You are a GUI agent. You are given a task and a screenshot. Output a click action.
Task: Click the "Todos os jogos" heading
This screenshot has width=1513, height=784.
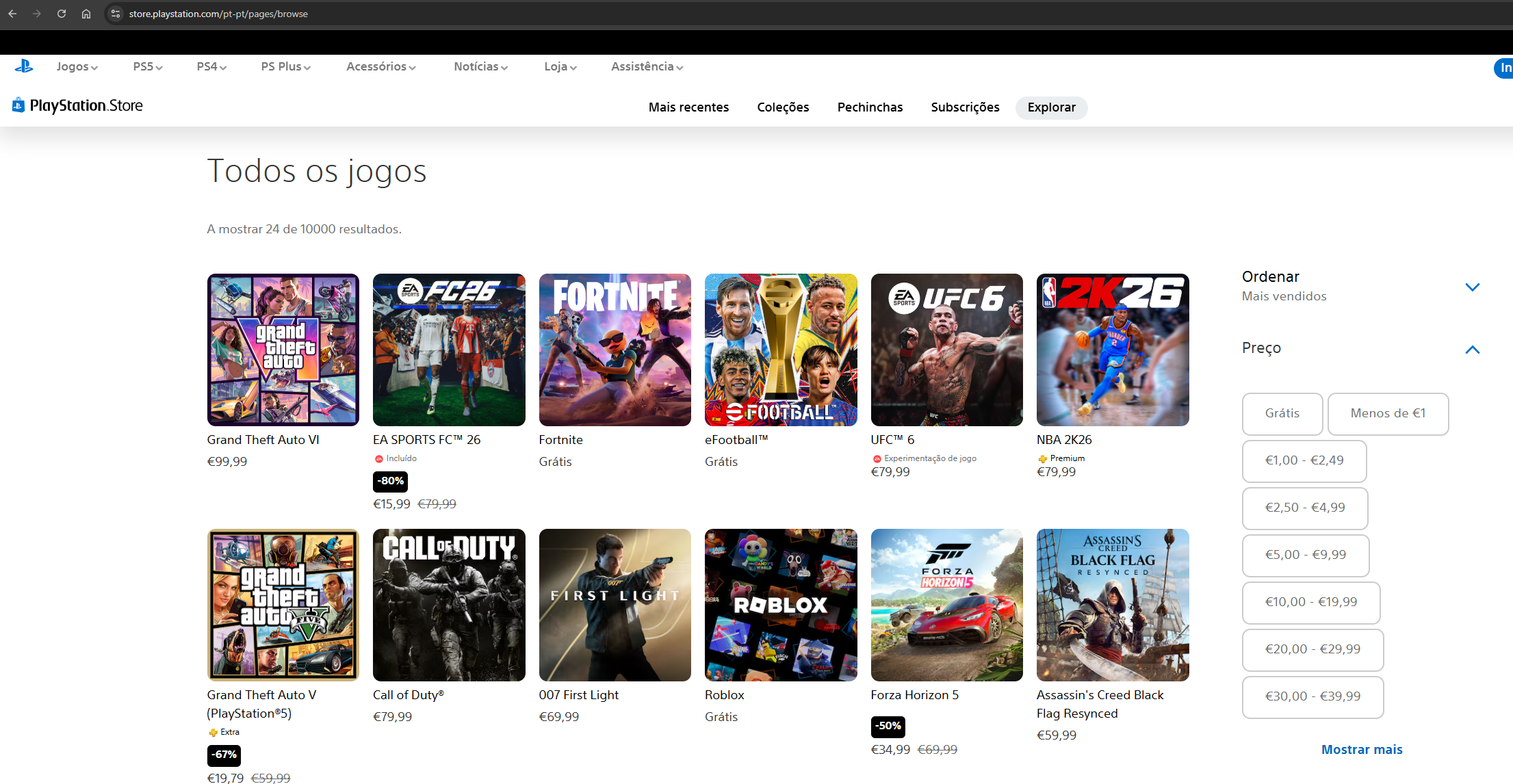tap(317, 171)
